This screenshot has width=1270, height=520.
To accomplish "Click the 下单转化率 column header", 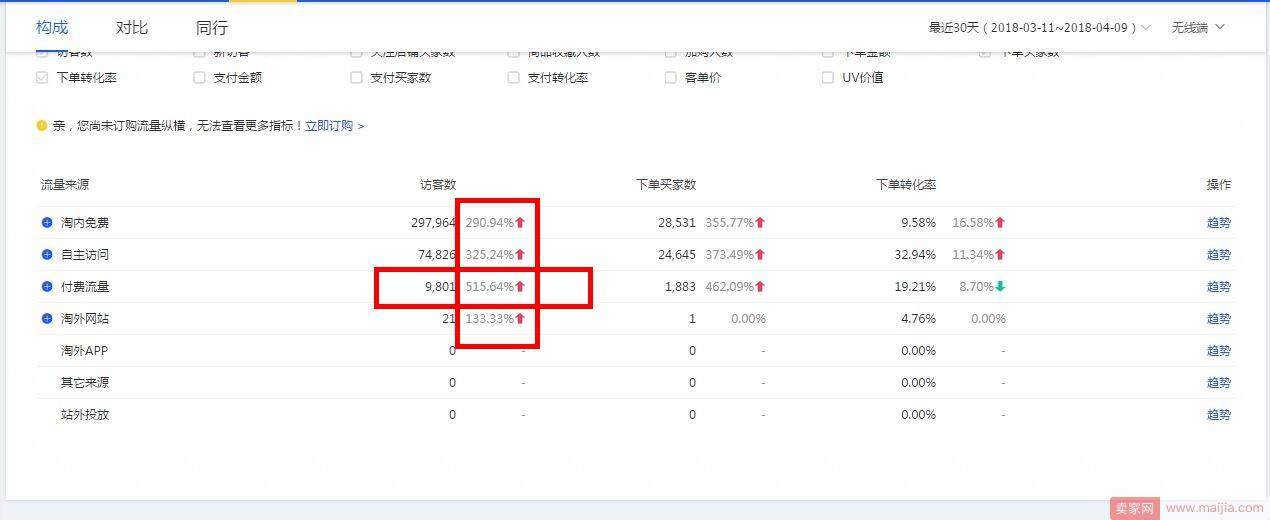I will point(906,185).
